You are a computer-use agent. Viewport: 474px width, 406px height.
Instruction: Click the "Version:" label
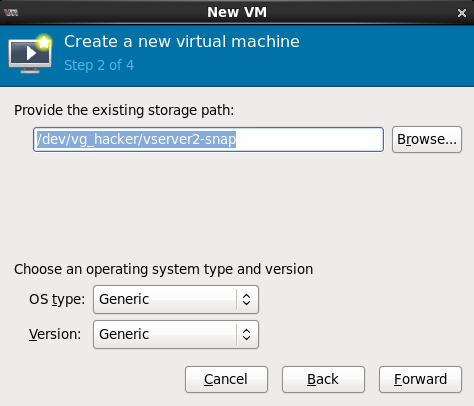click(55, 334)
